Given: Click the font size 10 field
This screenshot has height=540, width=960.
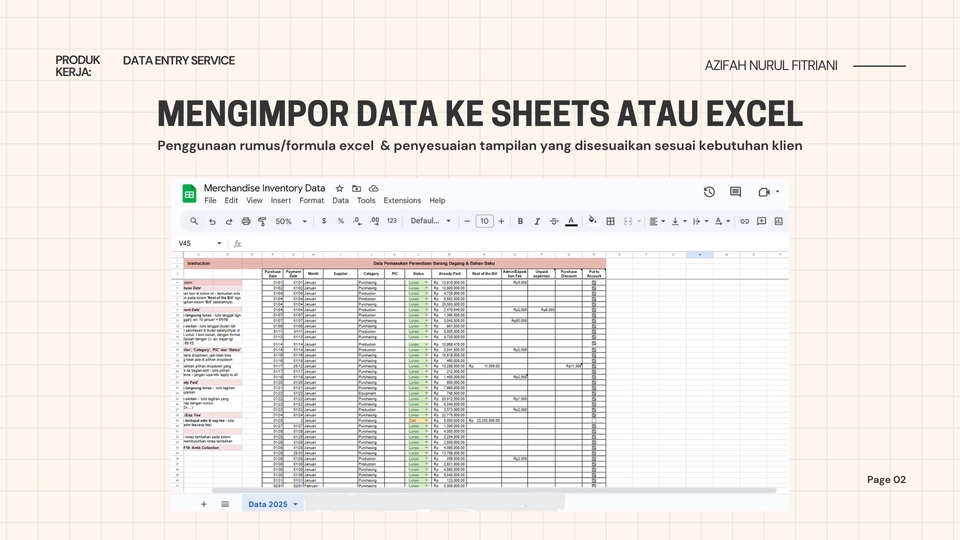Looking at the screenshot, I should 484,221.
